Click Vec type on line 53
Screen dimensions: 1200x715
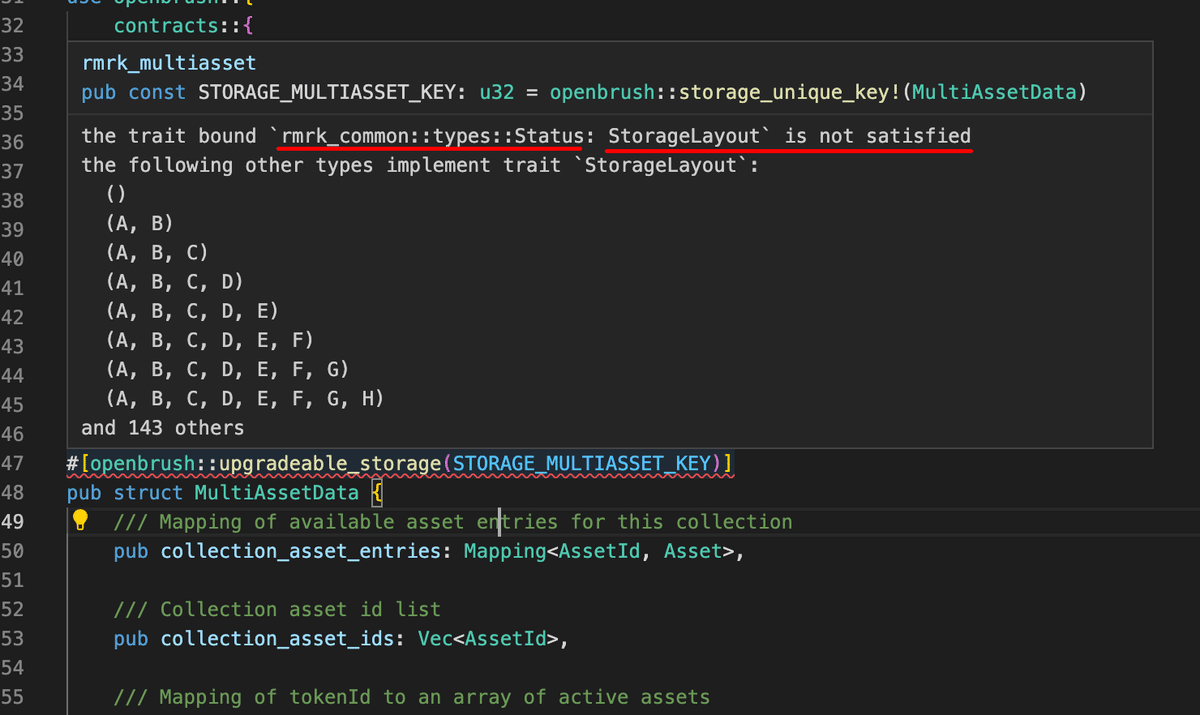coord(436,638)
